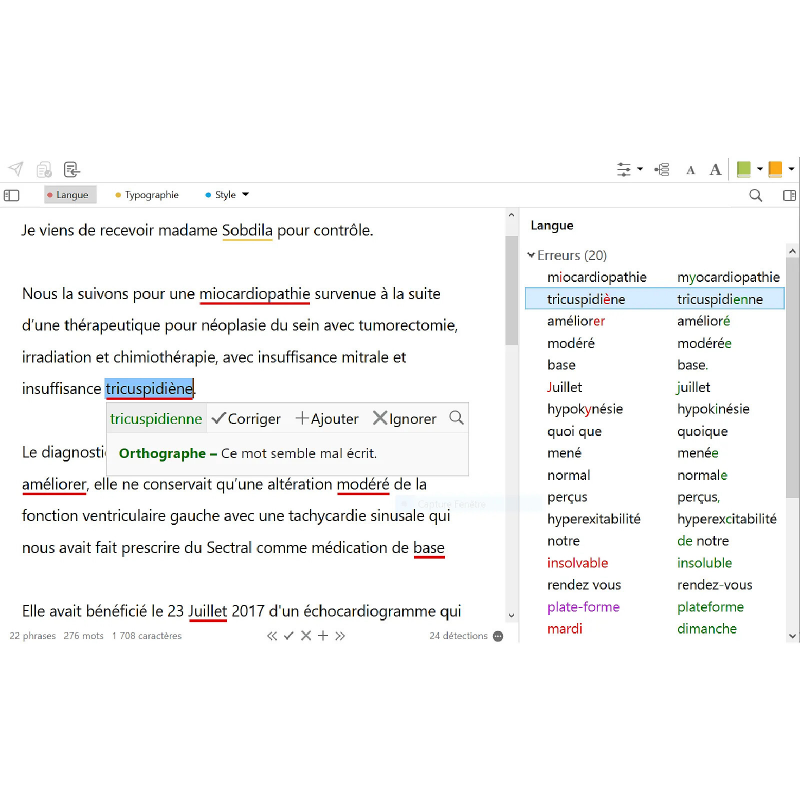
Task: Collapse the Erreurs (20) list
Action: [532, 255]
